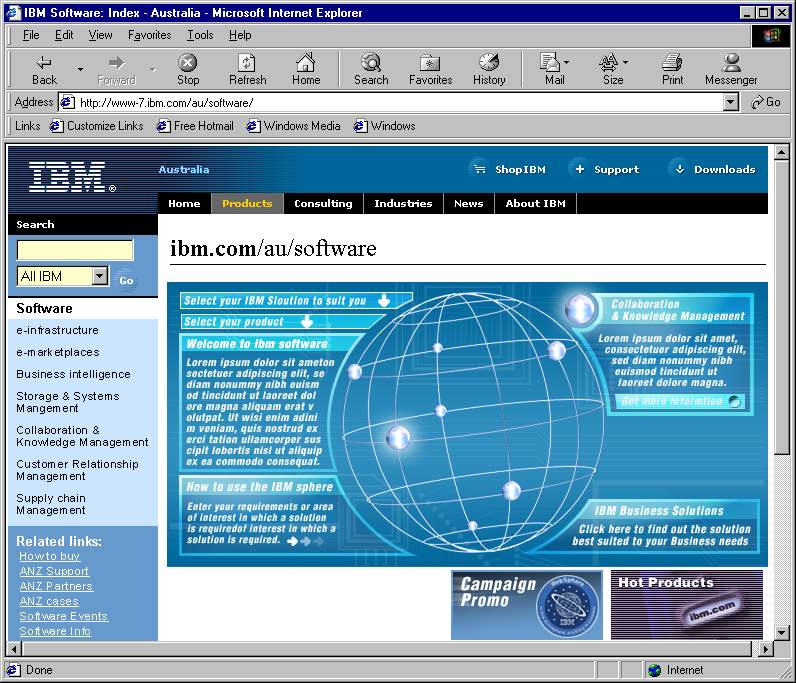This screenshot has width=796, height=683.
Task: Switch to the Consulting tab
Action: 323,203
